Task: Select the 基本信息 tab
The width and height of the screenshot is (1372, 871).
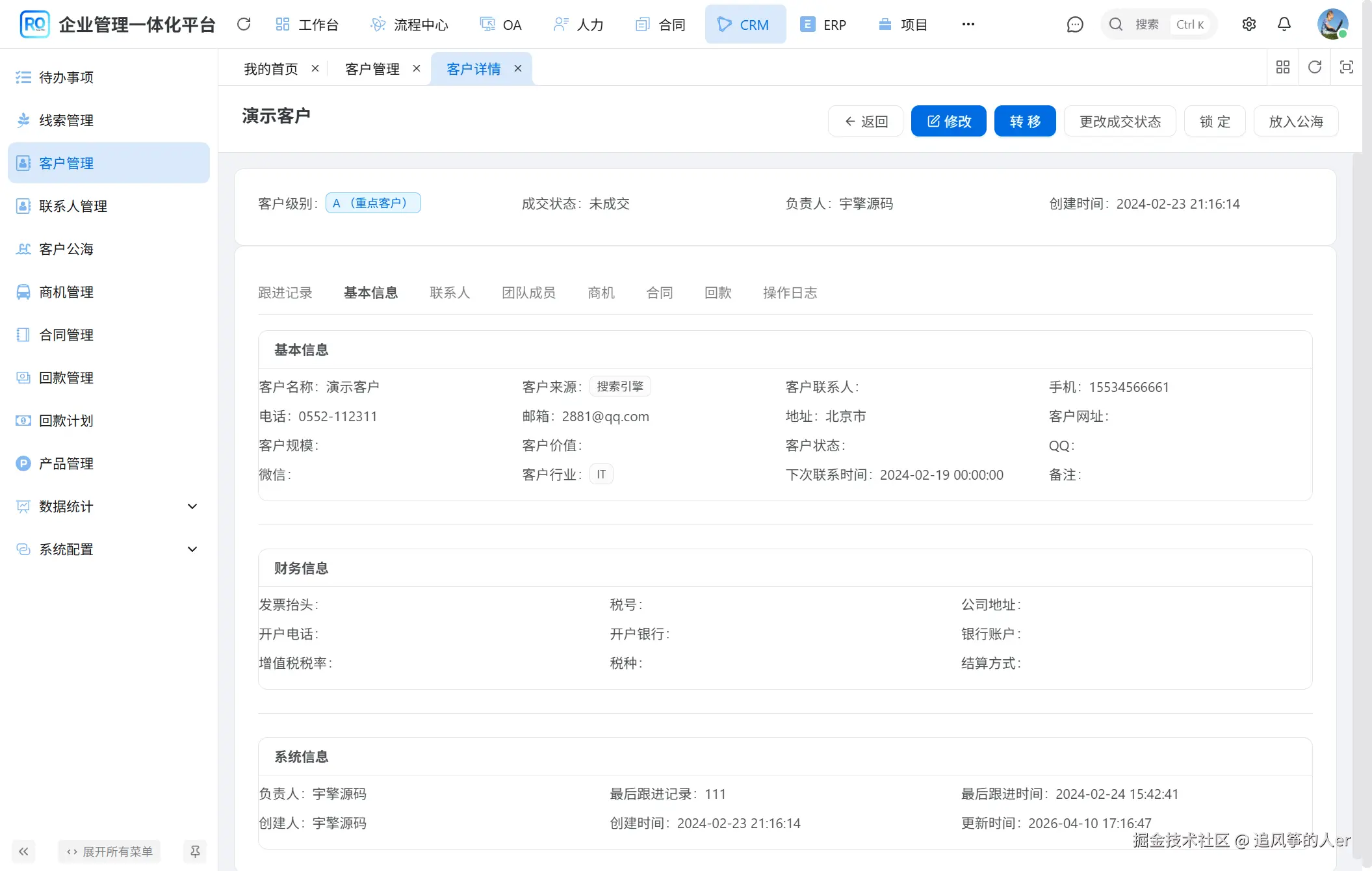Action: (x=371, y=293)
